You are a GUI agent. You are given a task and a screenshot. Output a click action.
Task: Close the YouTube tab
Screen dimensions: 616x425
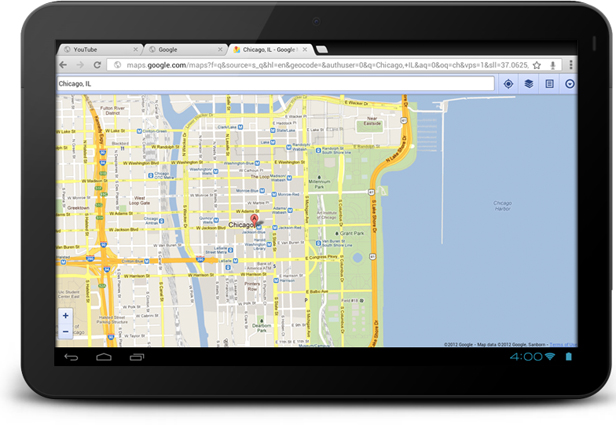[135, 49]
